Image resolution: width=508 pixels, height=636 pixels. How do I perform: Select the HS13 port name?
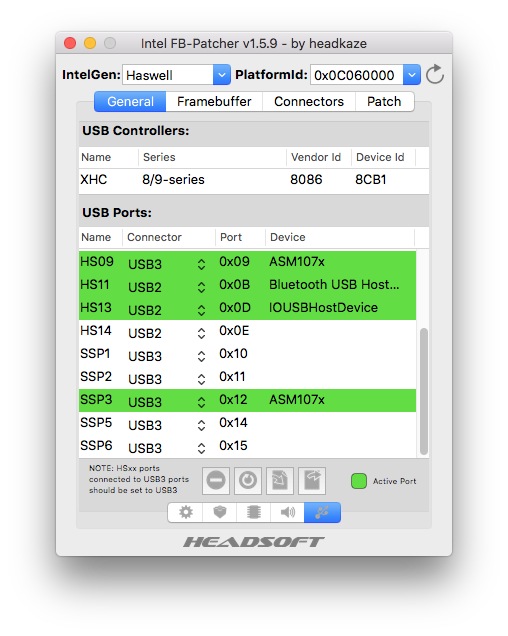point(96,308)
